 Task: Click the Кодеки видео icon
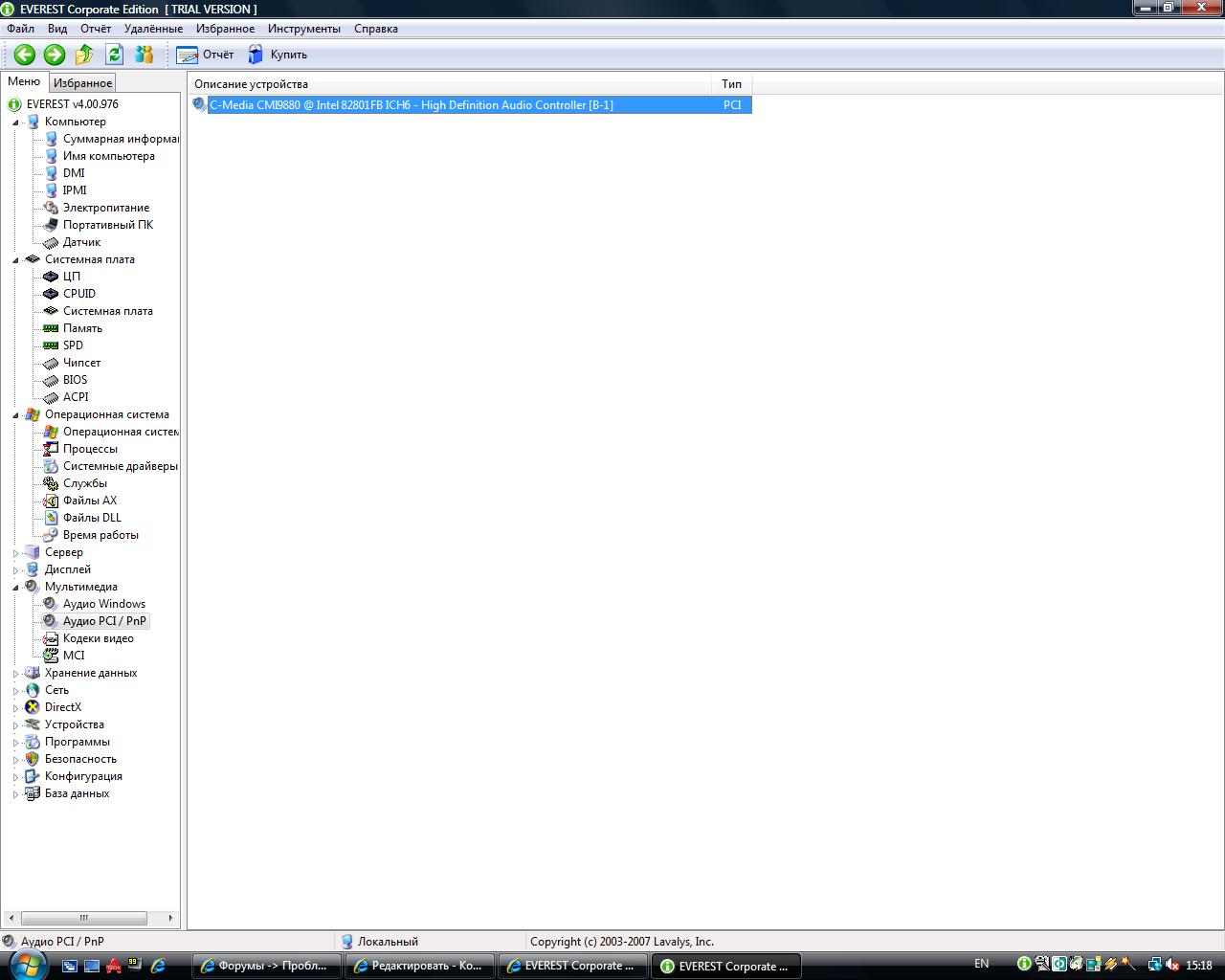coord(52,638)
